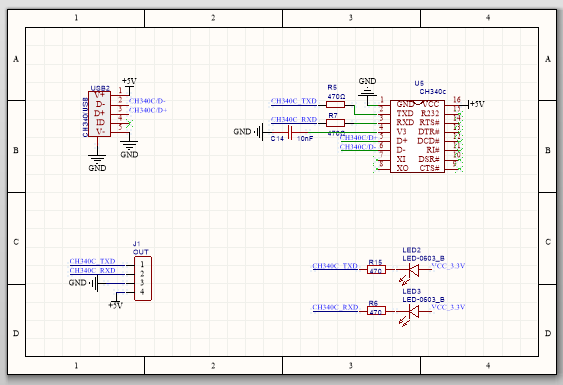Select the +5V power port at U5 pin 16
The image size is (563, 385).
click(x=476, y=104)
